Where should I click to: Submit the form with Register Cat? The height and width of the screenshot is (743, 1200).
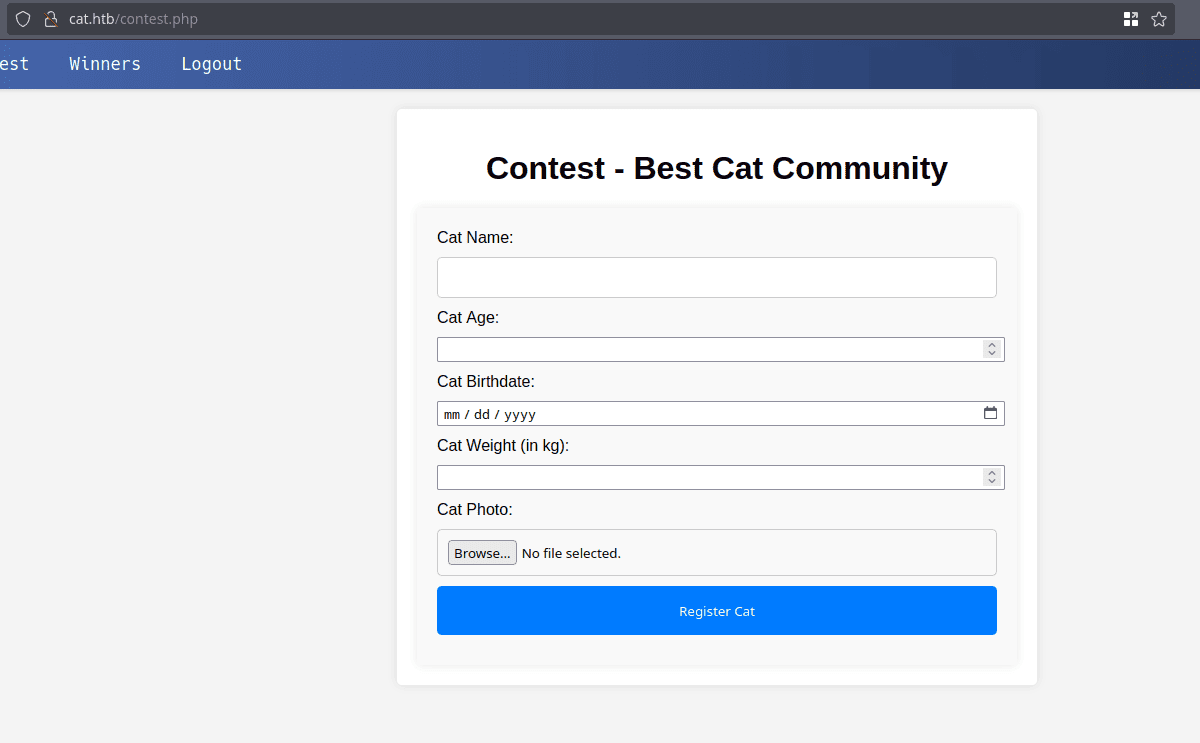click(716, 611)
